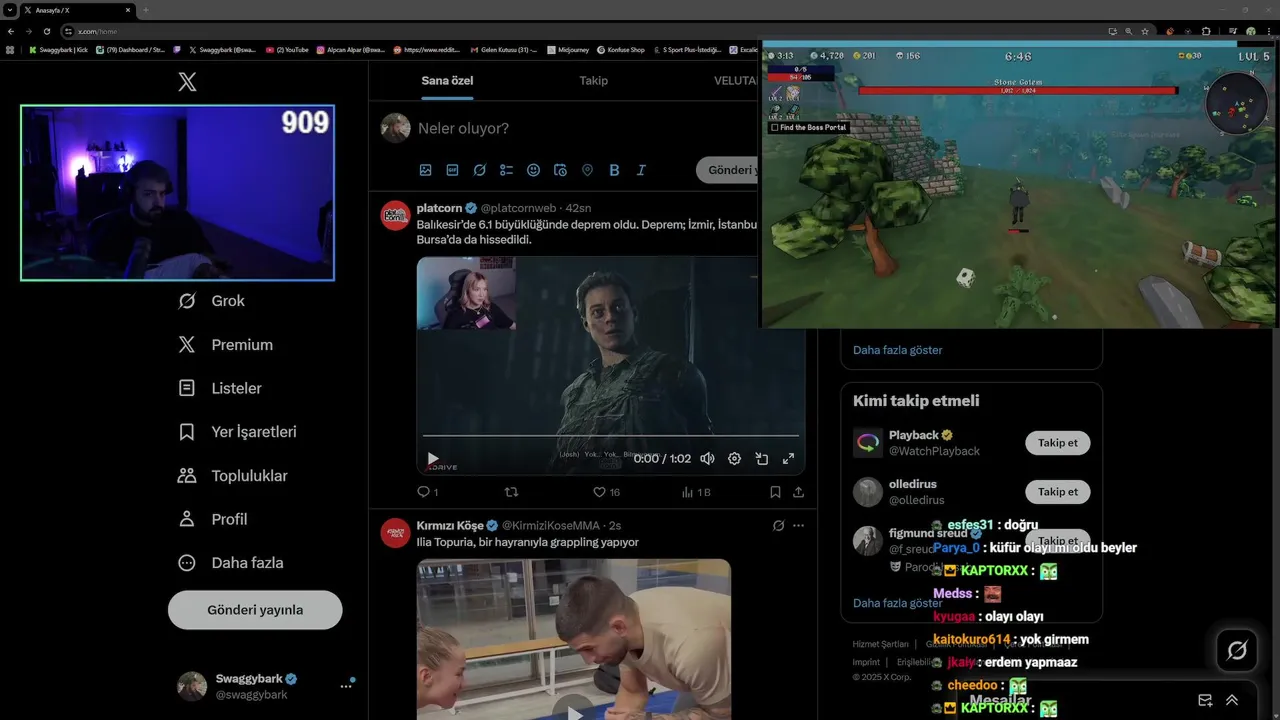Open the emoji picker in composer
The image size is (1280, 720).
tap(534, 170)
